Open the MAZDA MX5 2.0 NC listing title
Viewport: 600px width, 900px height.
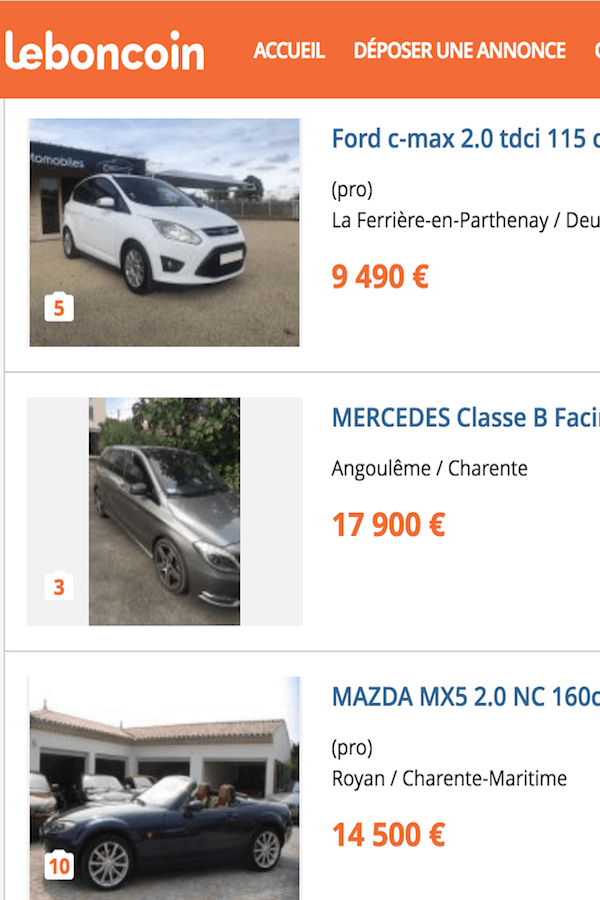tap(465, 696)
